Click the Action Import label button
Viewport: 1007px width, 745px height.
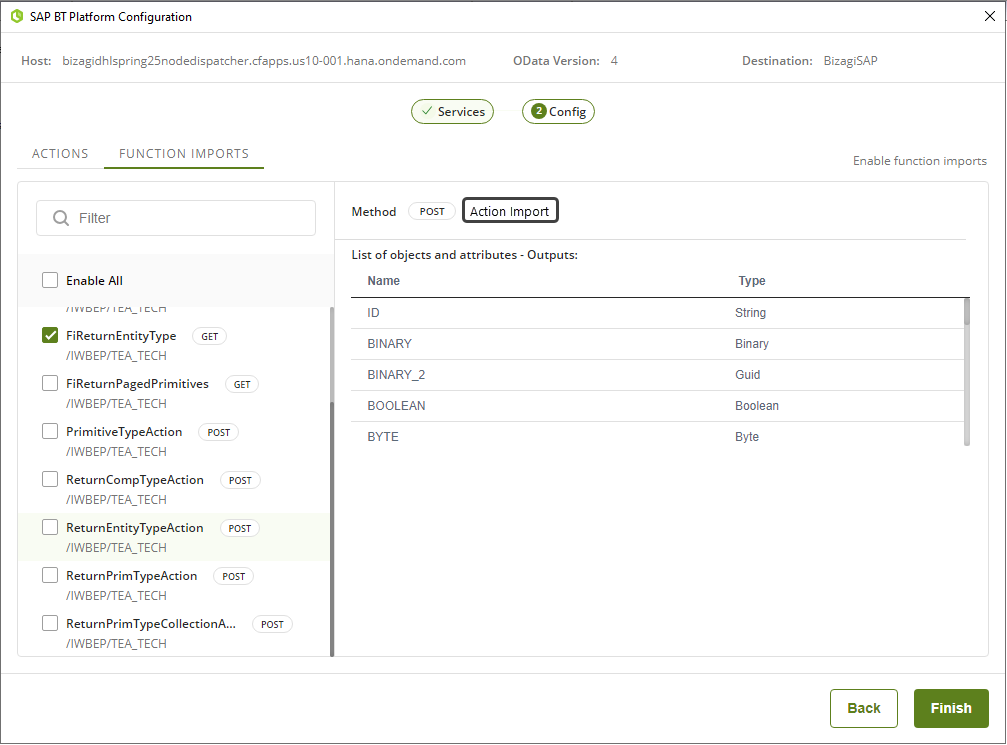(510, 211)
